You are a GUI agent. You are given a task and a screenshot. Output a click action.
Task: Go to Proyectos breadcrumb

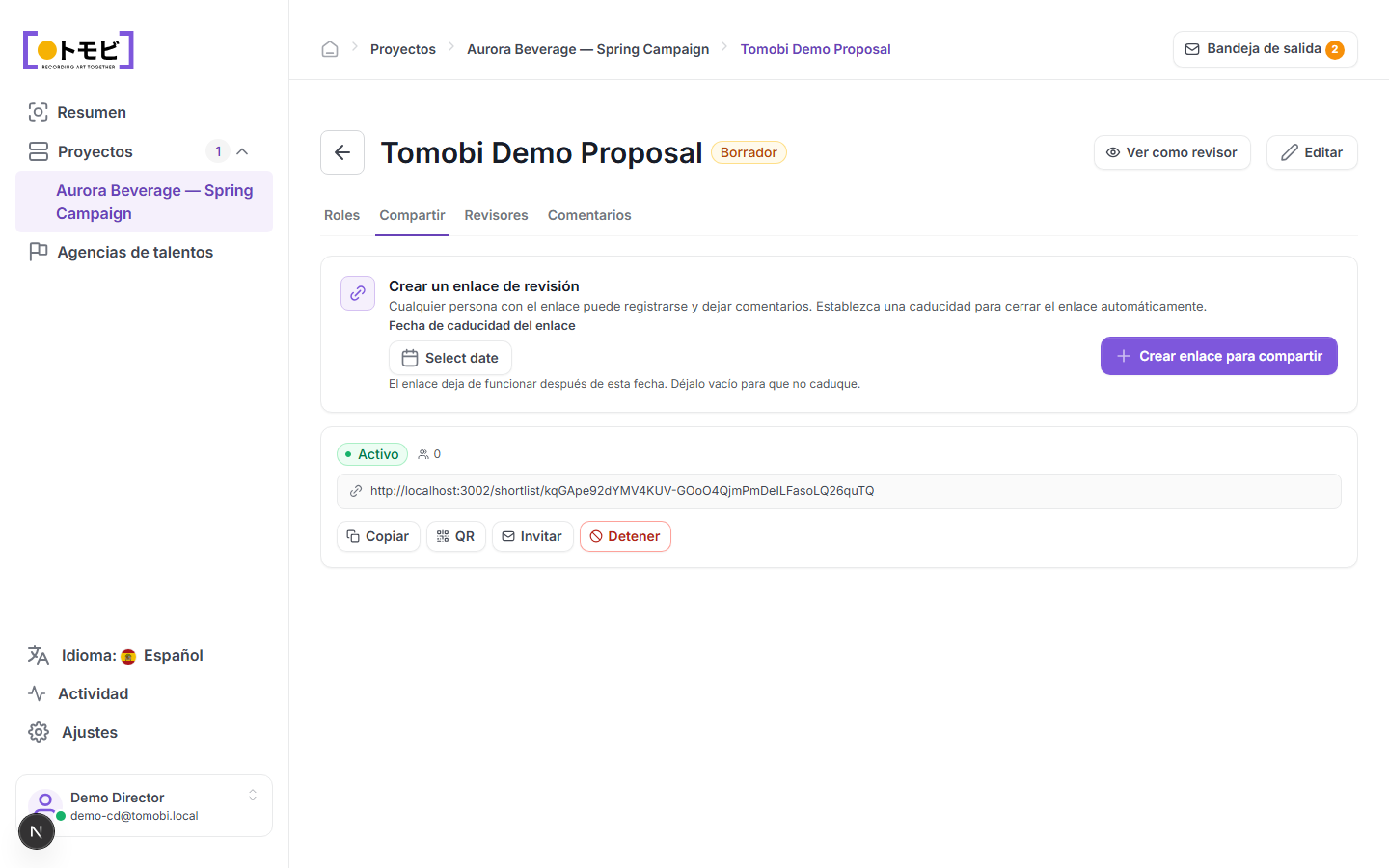point(403,49)
